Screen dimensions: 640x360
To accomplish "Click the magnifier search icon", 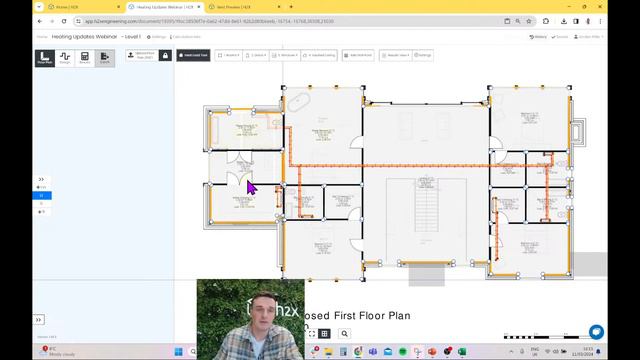I will point(344,334).
